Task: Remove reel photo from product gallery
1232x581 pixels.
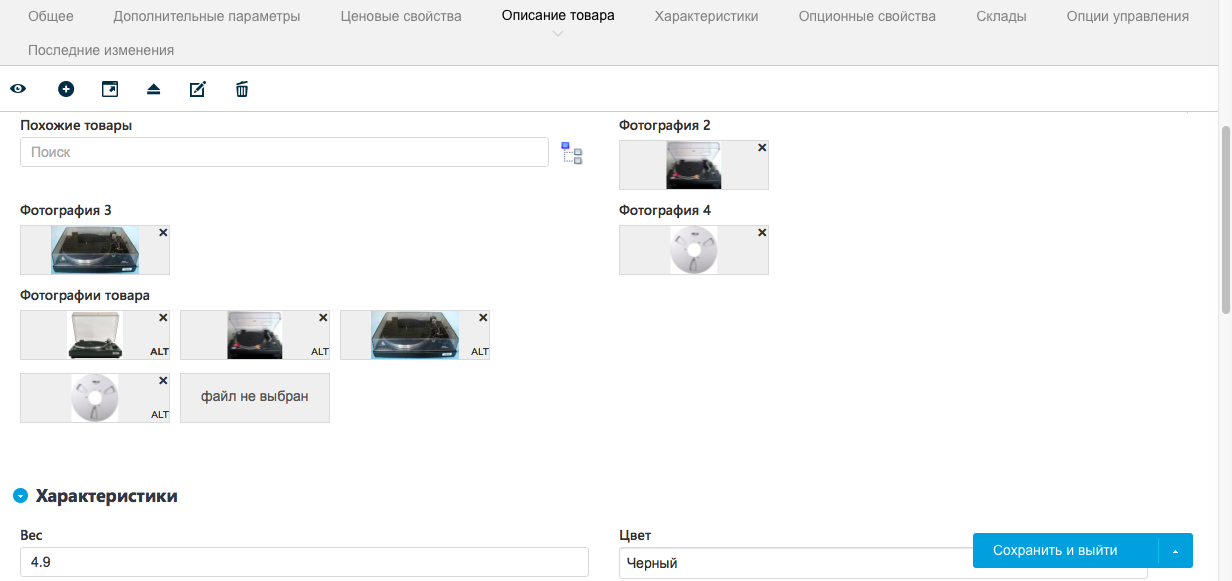Action: [x=163, y=380]
